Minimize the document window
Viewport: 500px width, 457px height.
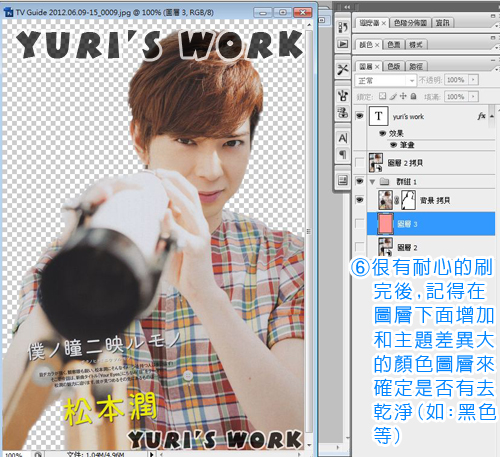coord(263,13)
